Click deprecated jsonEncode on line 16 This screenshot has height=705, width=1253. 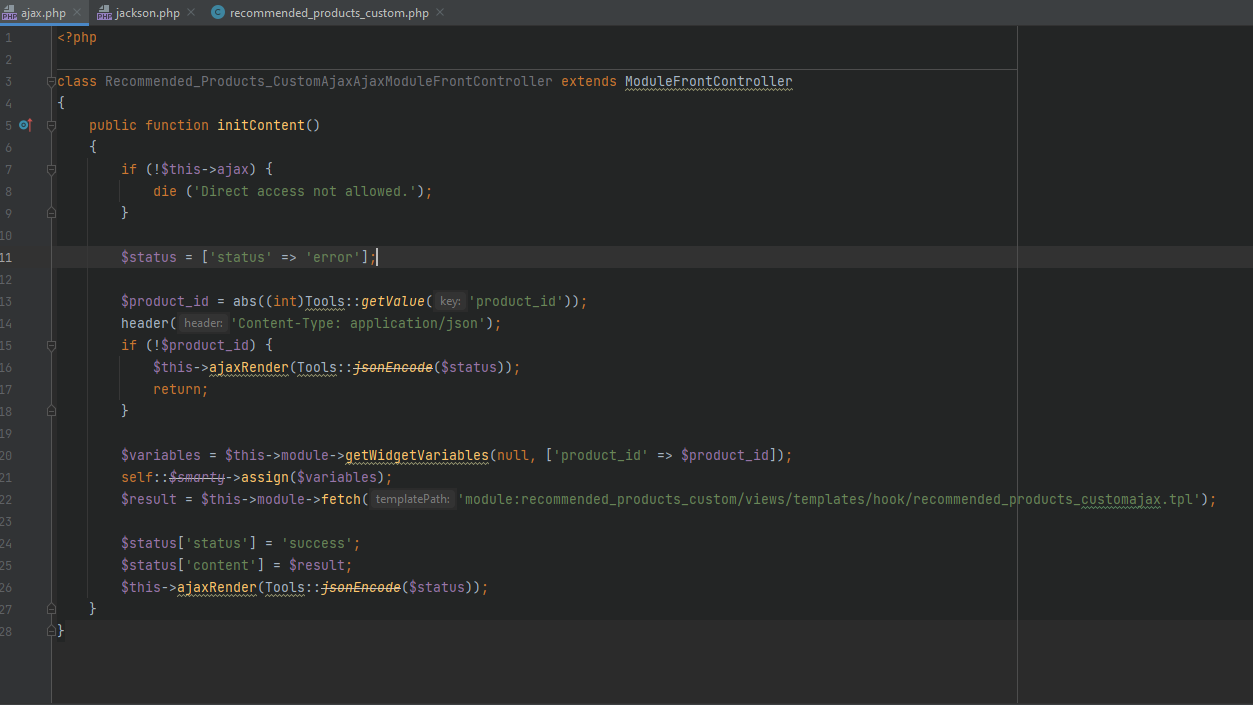pos(393,367)
